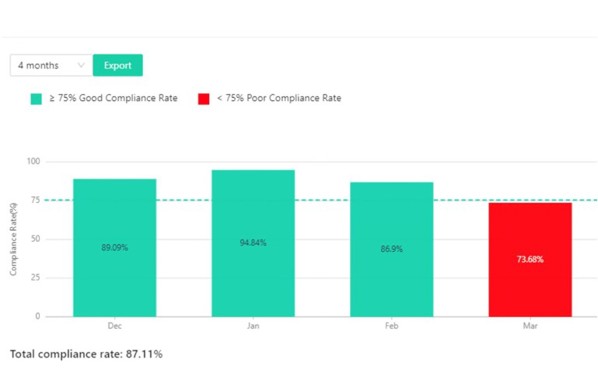Select the January compliance bar
Image resolution: width=598 pixels, height=373 pixels.
(253, 243)
